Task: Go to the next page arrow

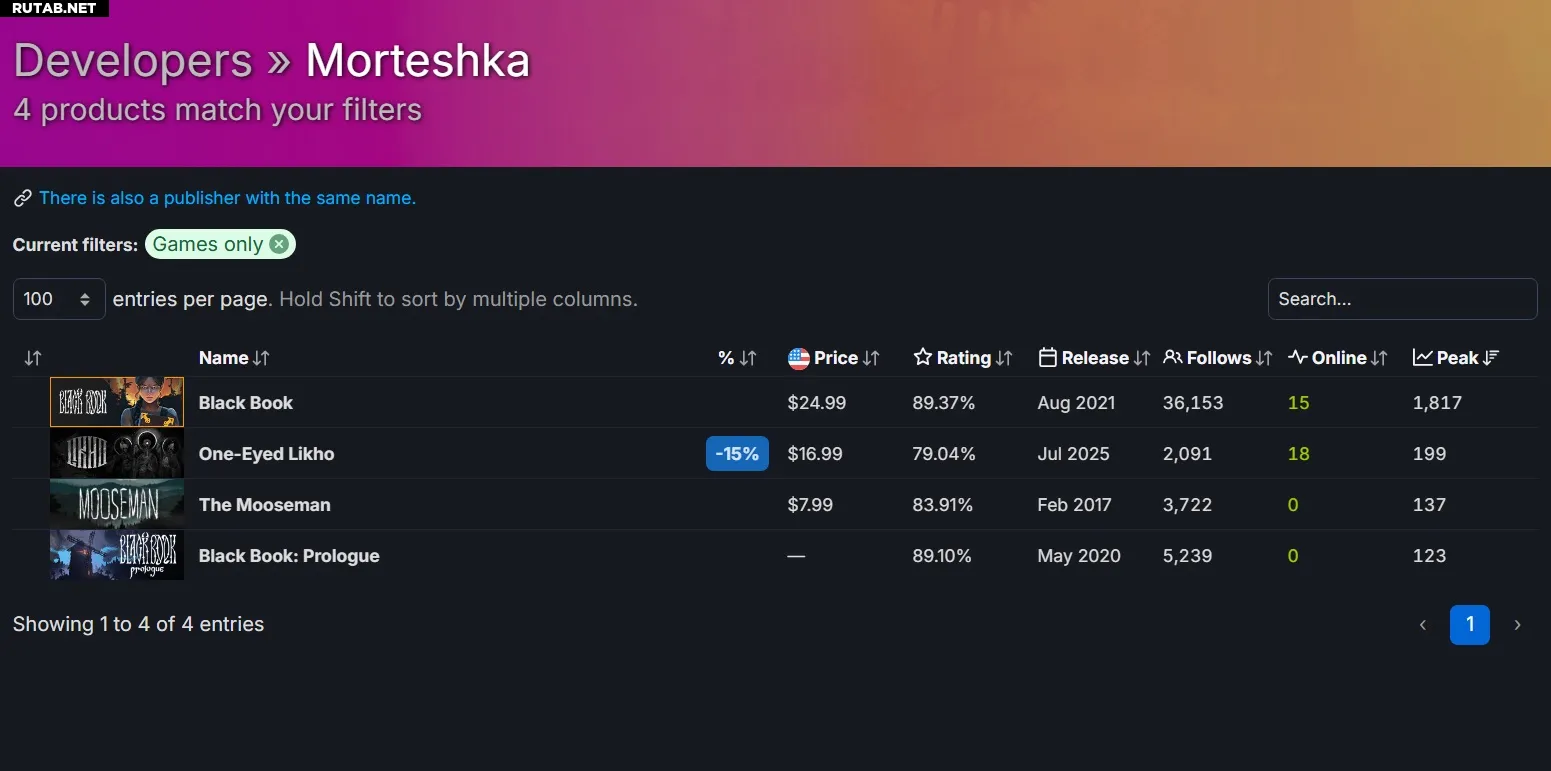Action: click(1517, 625)
